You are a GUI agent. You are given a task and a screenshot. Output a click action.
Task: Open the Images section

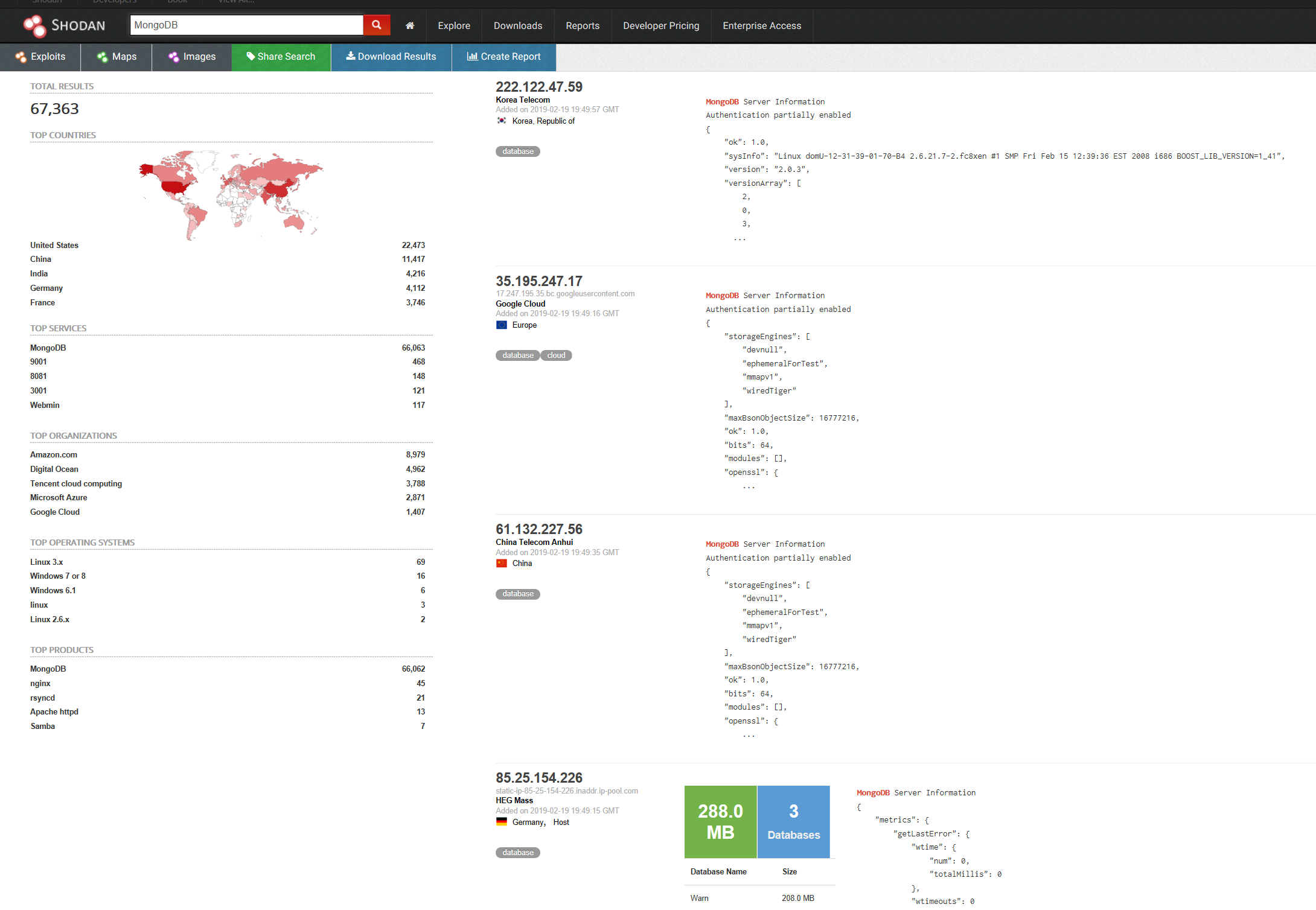pos(192,57)
